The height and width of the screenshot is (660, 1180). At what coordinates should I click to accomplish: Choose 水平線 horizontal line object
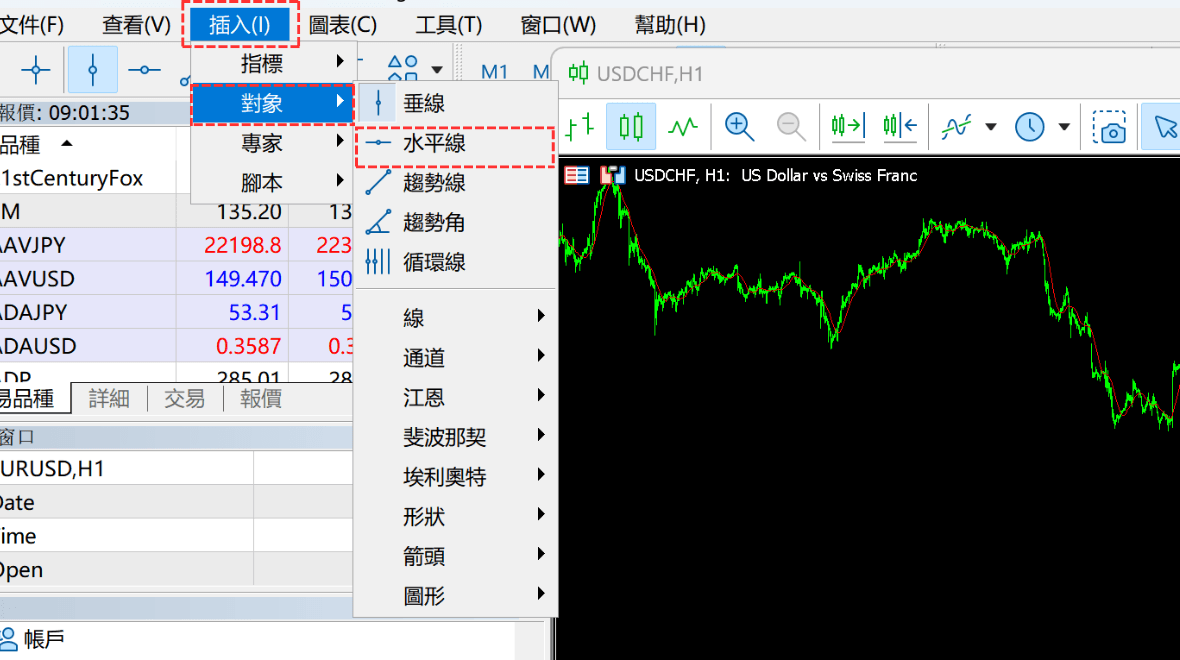[455, 143]
